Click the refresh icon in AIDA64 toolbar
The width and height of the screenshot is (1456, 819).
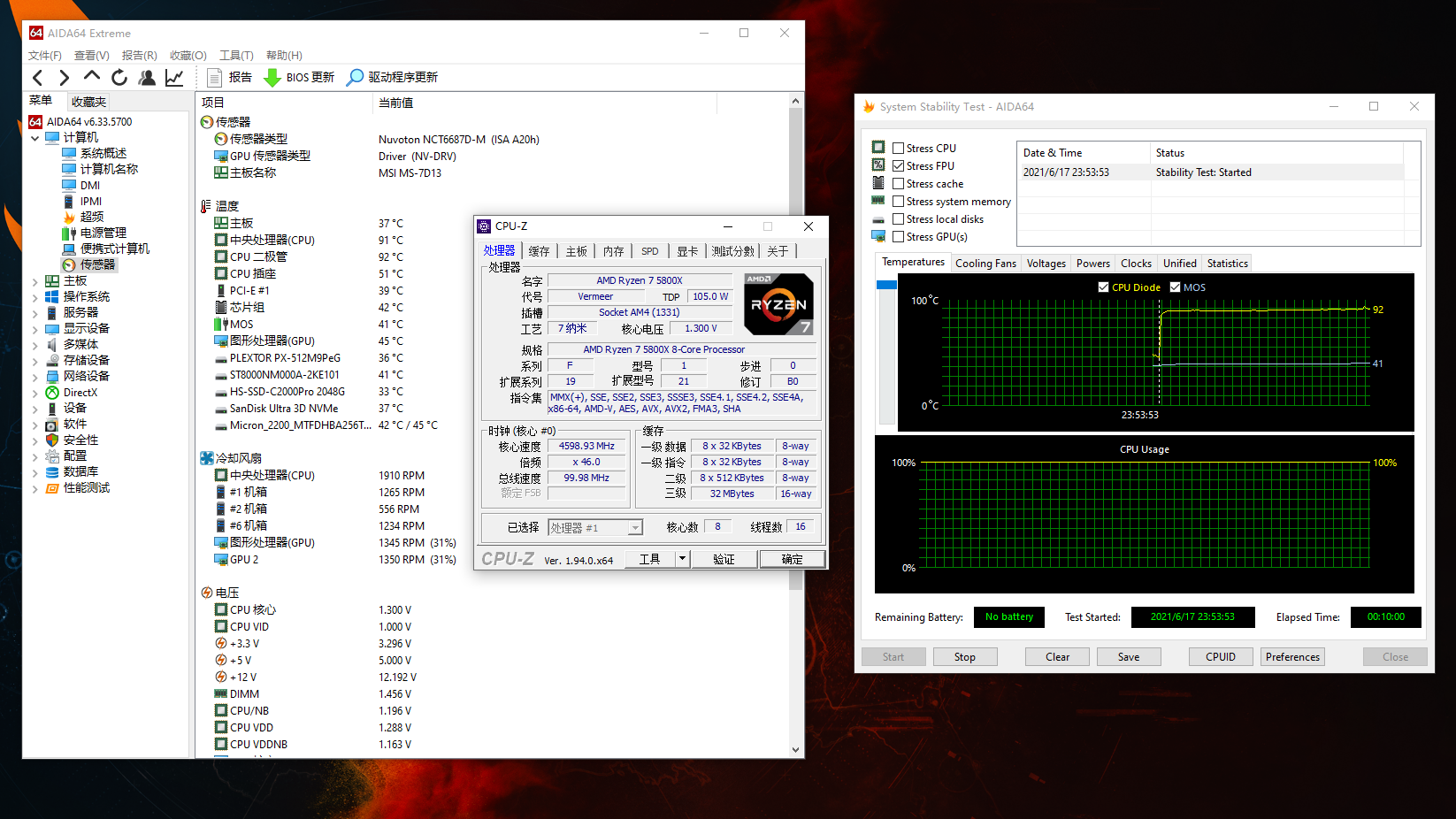click(x=119, y=78)
